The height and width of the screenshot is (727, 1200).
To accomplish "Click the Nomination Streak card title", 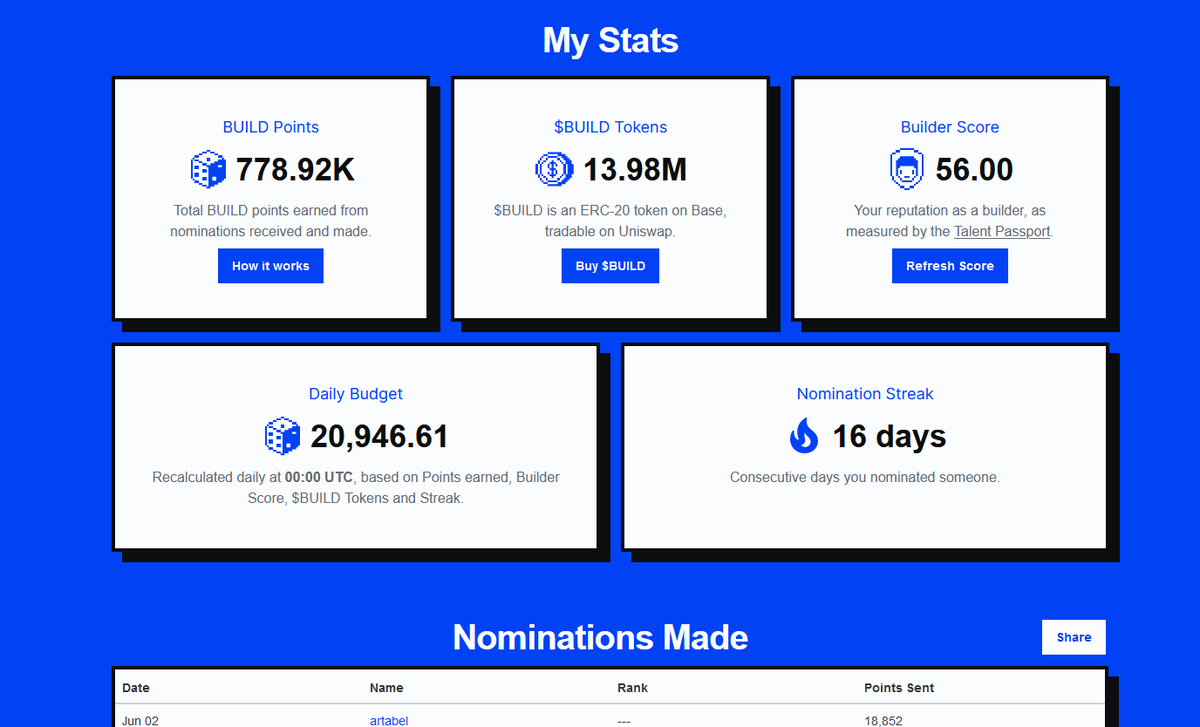I will [865, 394].
